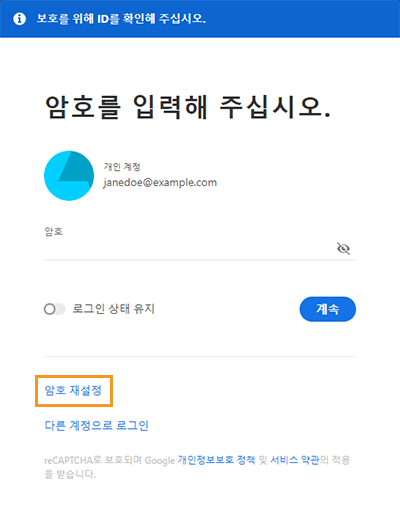This screenshot has width=400, height=525.
Task: Click the round cyan profile avatar
Action: tap(69, 175)
